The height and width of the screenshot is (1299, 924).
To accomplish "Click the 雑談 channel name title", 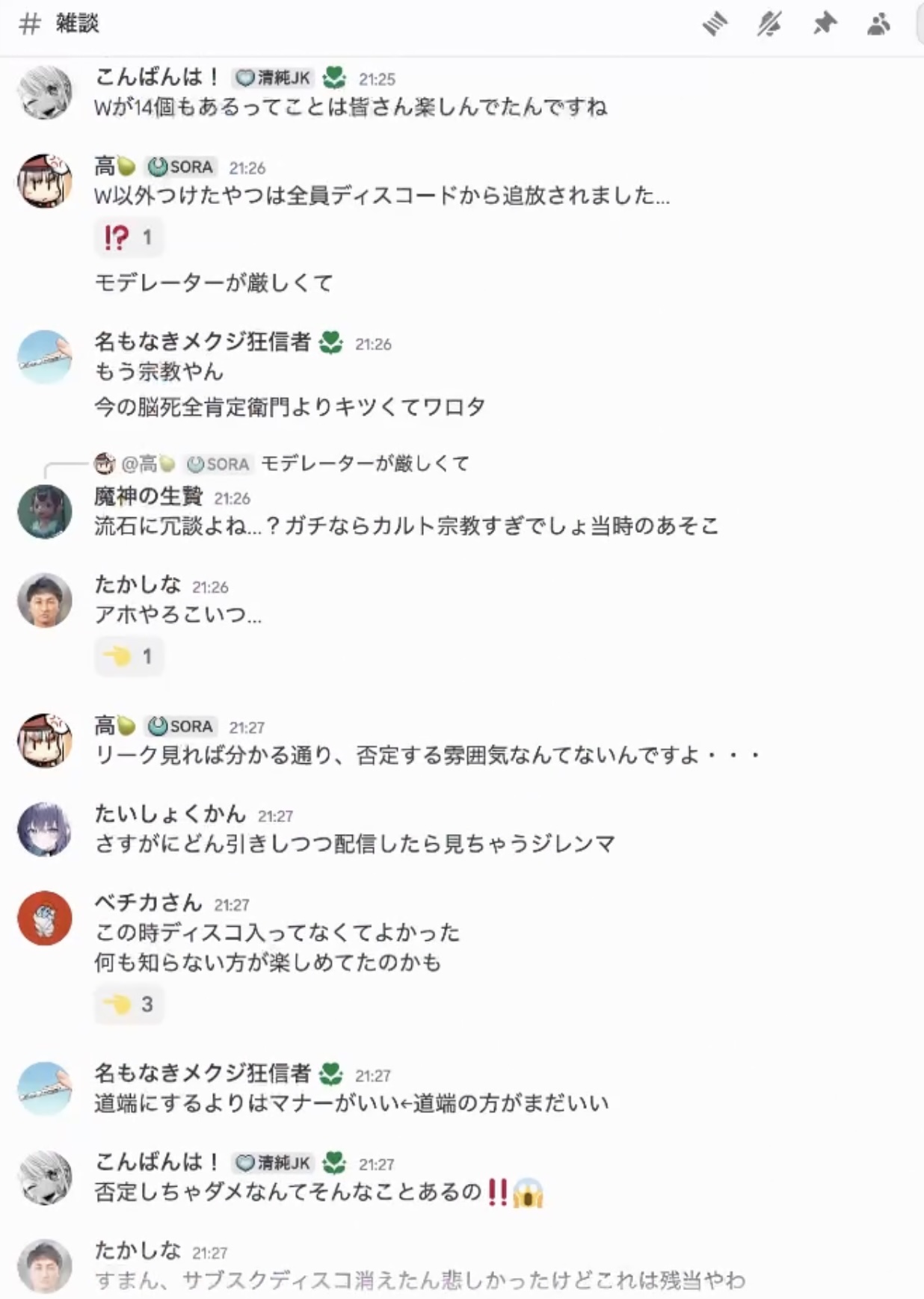I will pos(77,24).
